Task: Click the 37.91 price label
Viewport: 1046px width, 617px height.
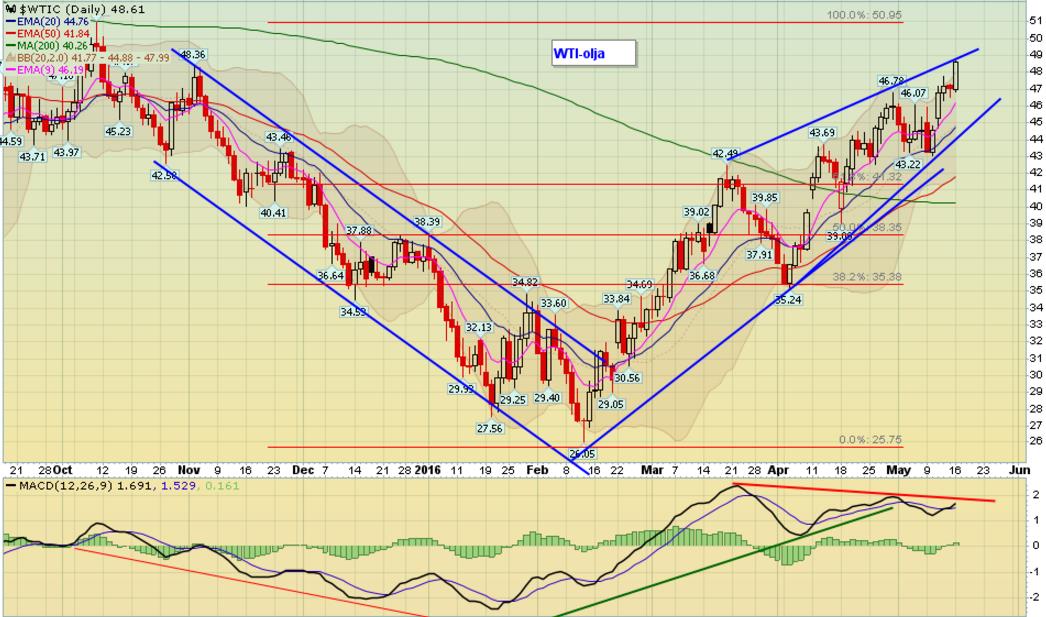Action: pos(759,254)
